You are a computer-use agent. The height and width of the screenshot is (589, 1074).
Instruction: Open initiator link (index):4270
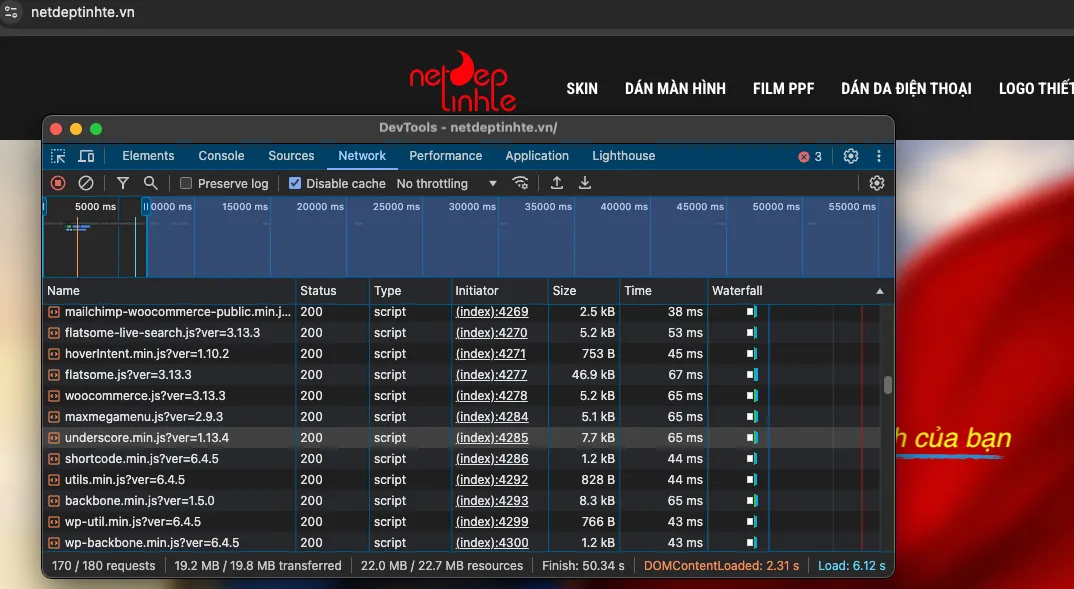pyautogui.click(x=492, y=333)
